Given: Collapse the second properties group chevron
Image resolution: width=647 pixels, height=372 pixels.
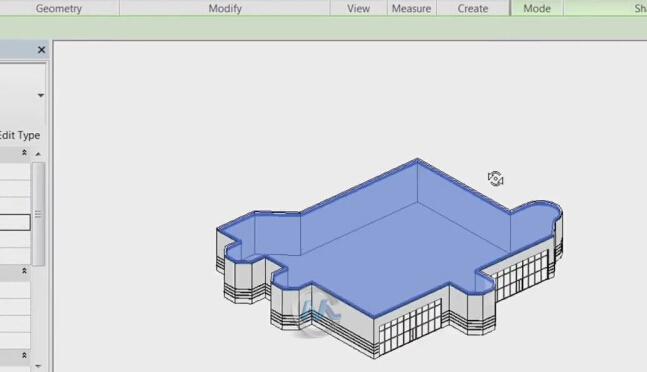Looking at the screenshot, I should (x=24, y=271).
